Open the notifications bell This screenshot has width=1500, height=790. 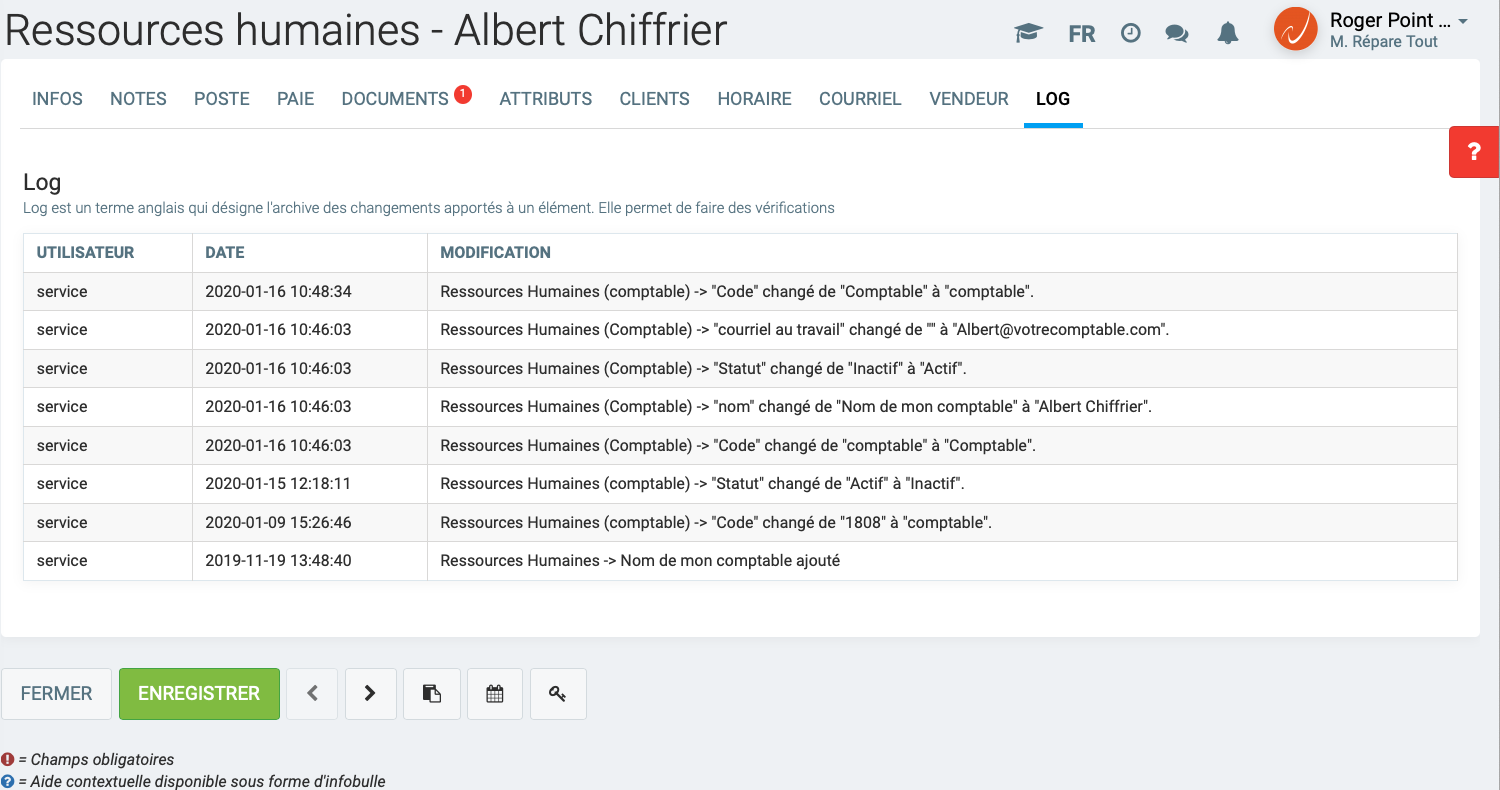pyautogui.click(x=1228, y=33)
